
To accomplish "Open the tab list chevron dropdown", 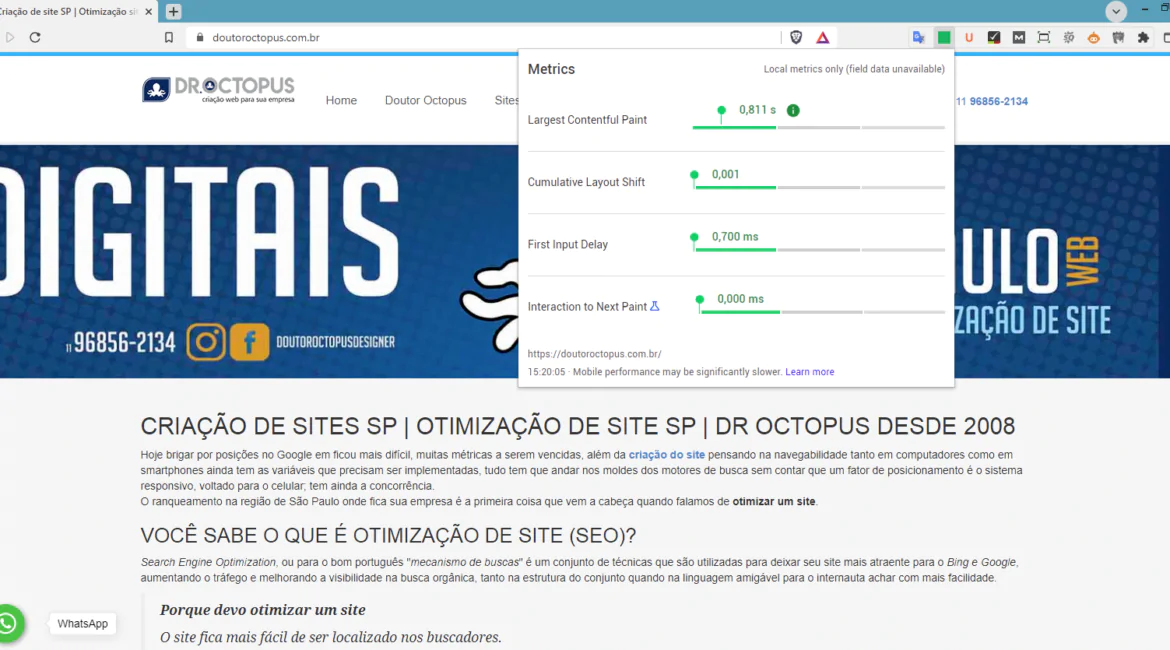I will 1114,11.
